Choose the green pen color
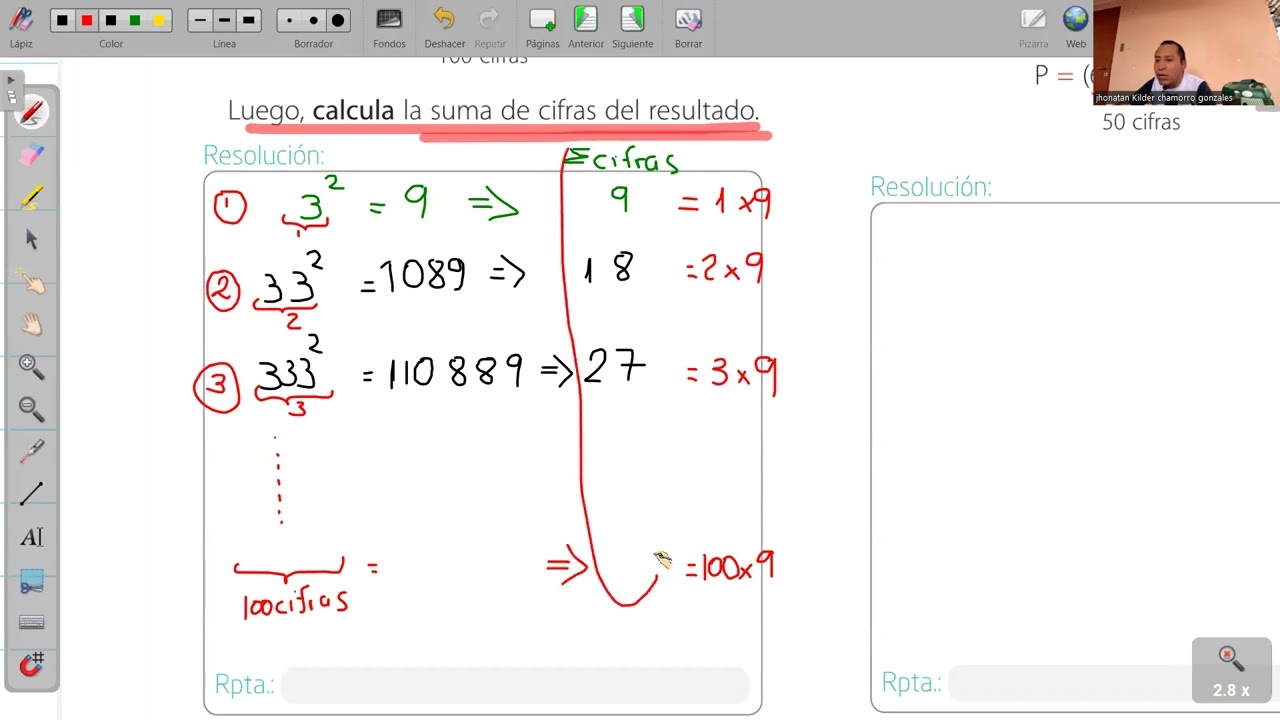1280x720 pixels. 135,21
